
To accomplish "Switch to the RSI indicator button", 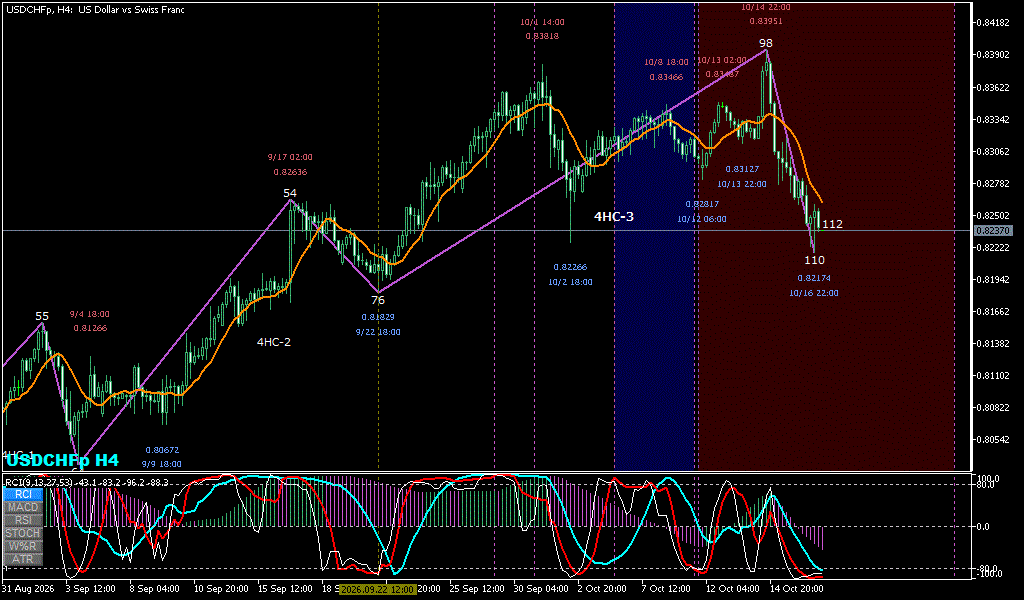I will click(x=24, y=520).
